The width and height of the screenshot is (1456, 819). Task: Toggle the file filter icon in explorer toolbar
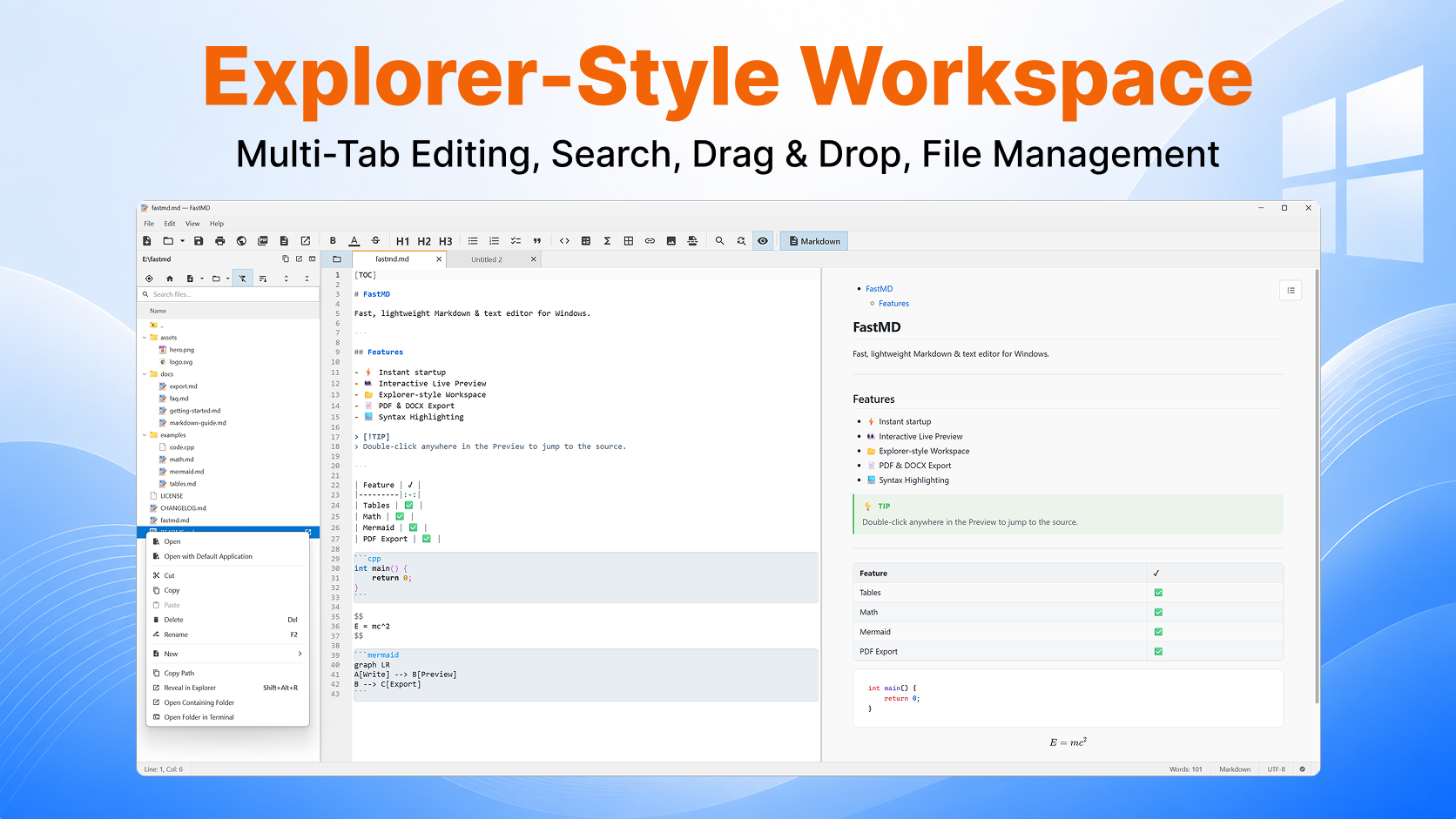click(243, 279)
